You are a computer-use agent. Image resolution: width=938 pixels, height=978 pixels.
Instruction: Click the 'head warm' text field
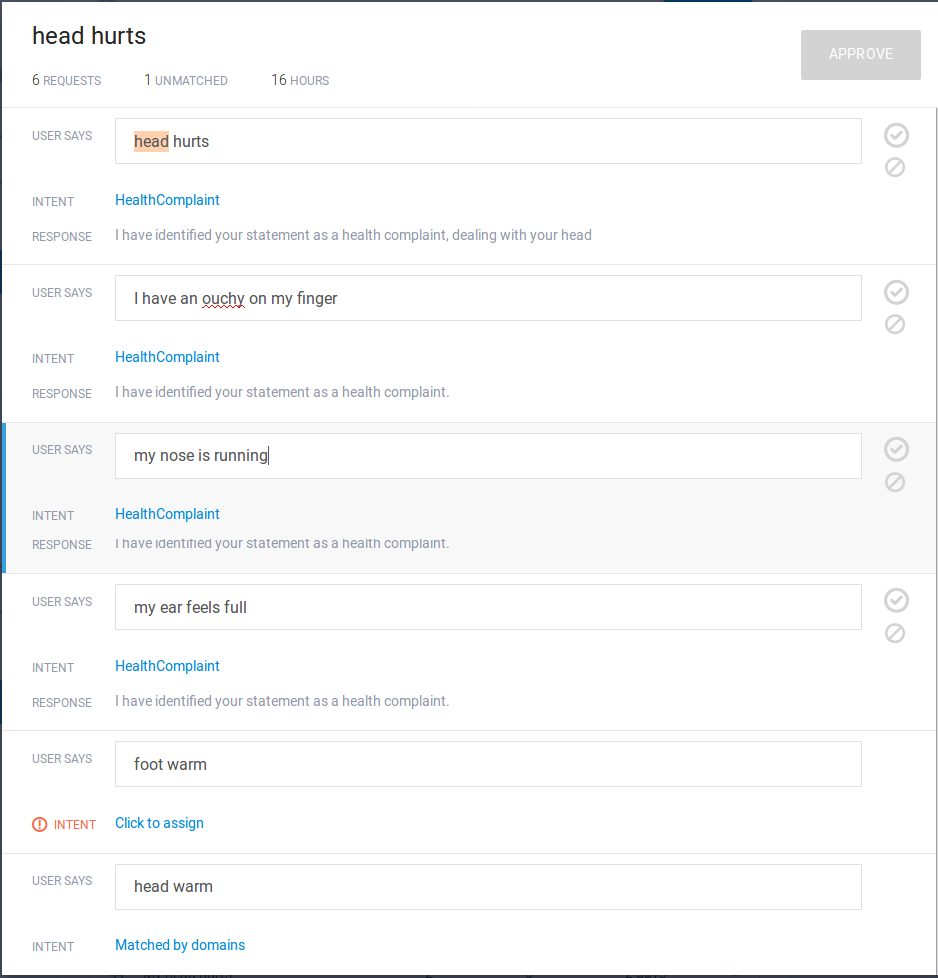coord(488,886)
